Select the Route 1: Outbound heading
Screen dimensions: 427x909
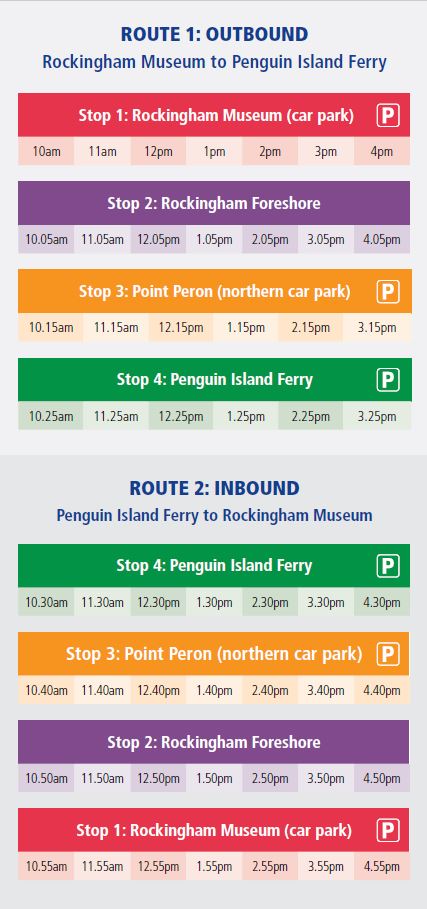tap(214, 34)
